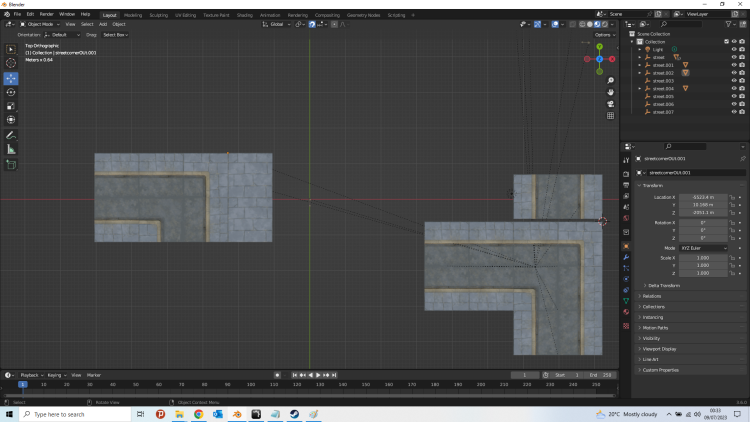Viewport: 750px width, 422px height.
Task: Toggle auto keying record button
Action: [277, 375]
